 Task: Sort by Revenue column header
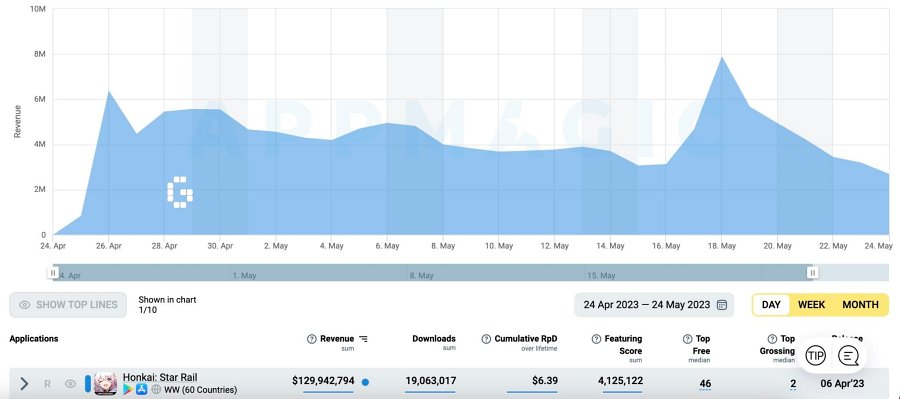(x=337, y=339)
